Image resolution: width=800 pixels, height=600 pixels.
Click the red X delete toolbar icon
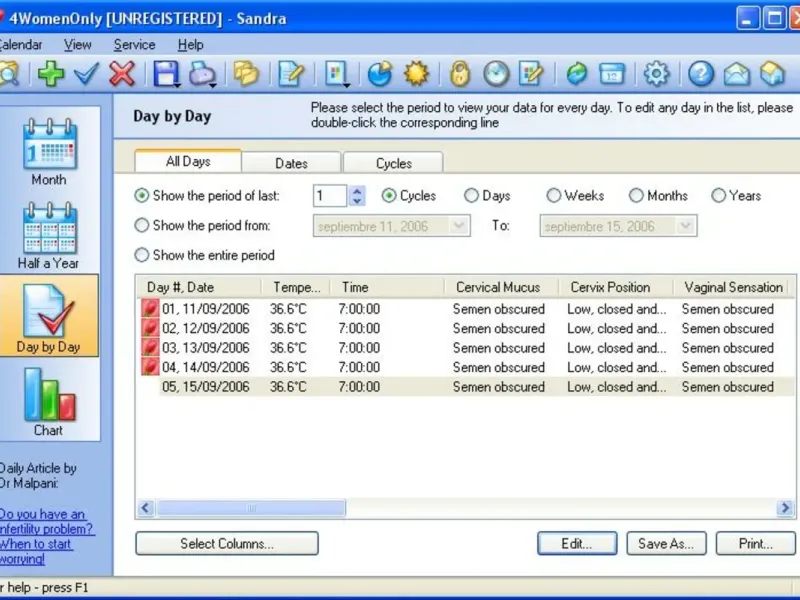(x=122, y=74)
